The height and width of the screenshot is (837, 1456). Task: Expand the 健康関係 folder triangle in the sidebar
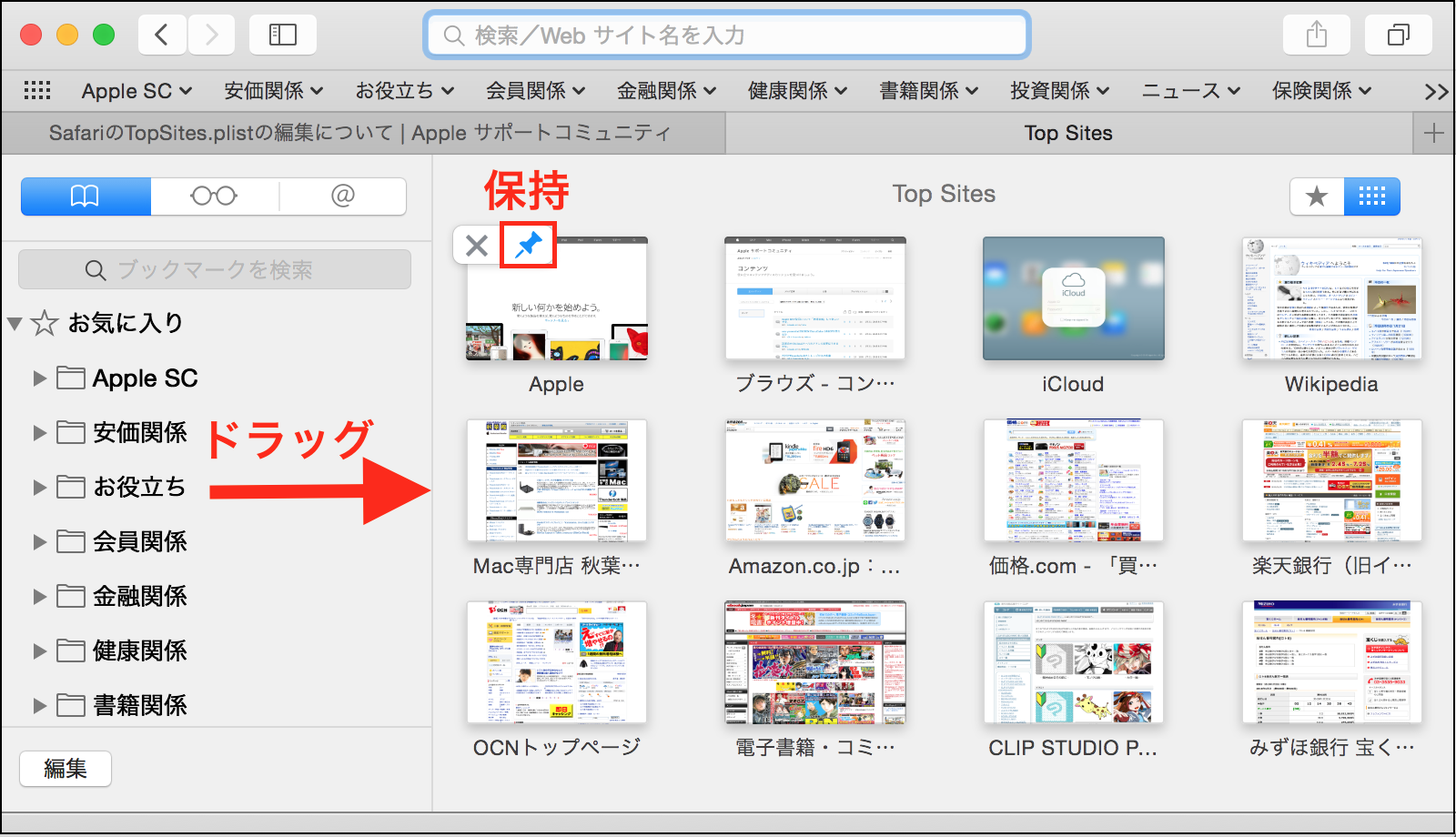pyautogui.click(x=39, y=651)
